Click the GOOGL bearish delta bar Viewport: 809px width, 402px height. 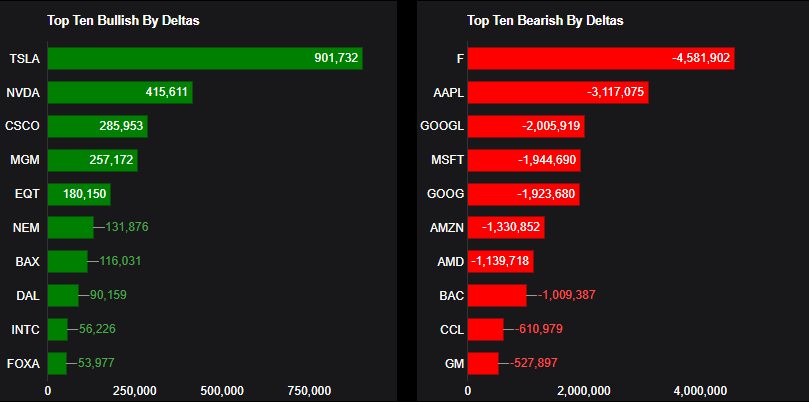point(526,127)
